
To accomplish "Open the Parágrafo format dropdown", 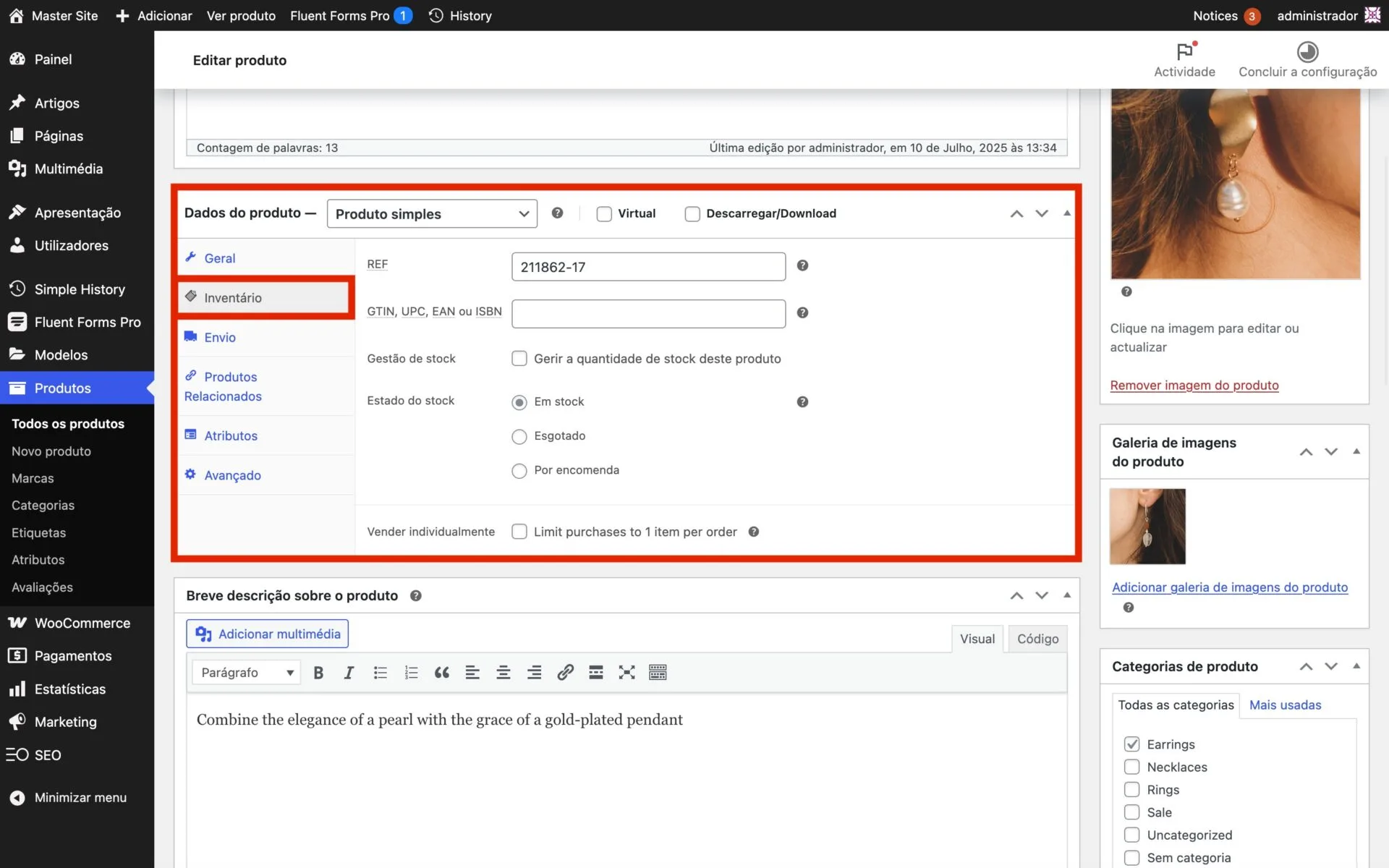I will [247, 673].
